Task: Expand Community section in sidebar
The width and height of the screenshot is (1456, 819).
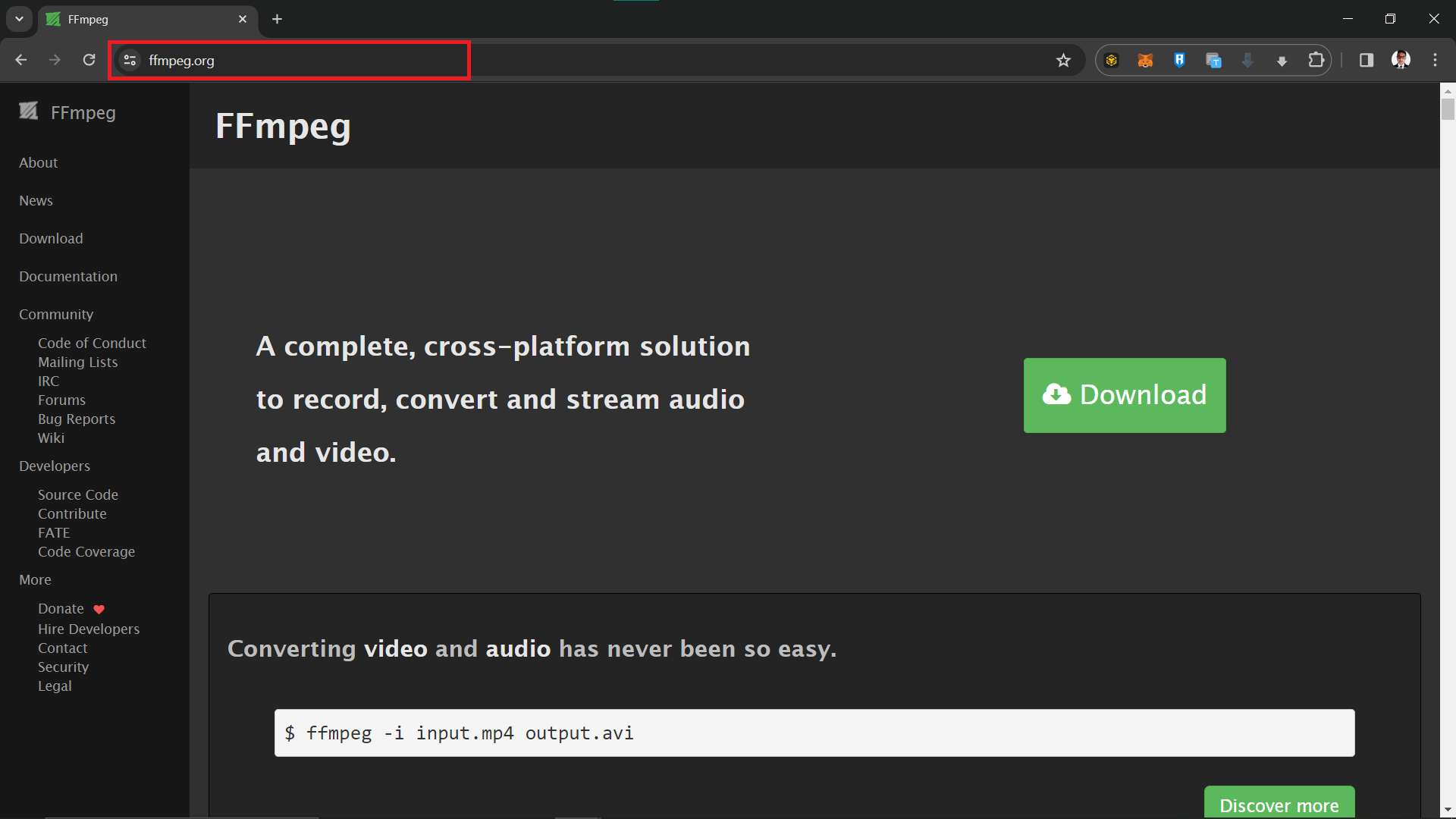Action: 55,313
